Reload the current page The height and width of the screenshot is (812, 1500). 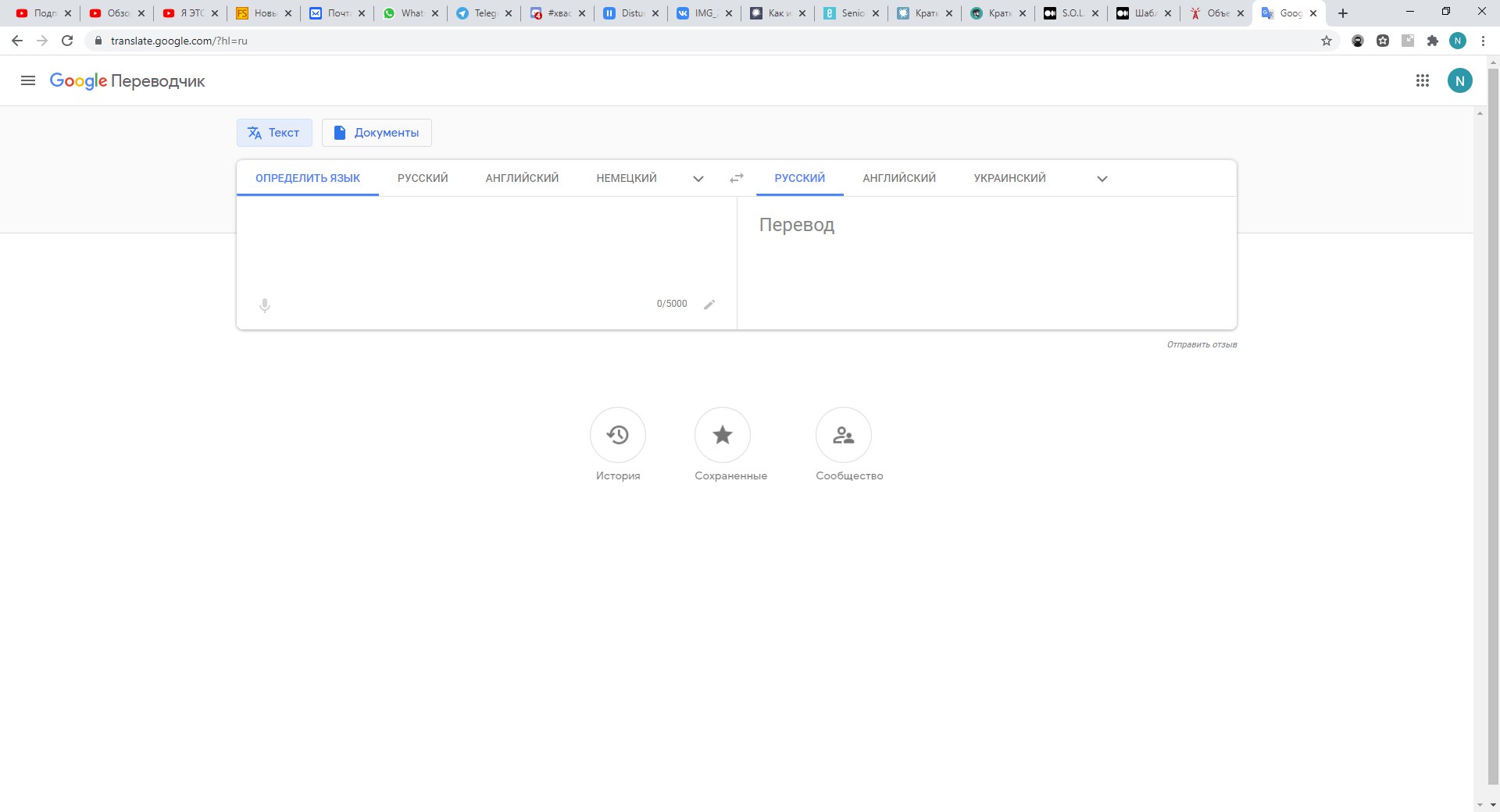pyautogui.click(x=67, y=41)
